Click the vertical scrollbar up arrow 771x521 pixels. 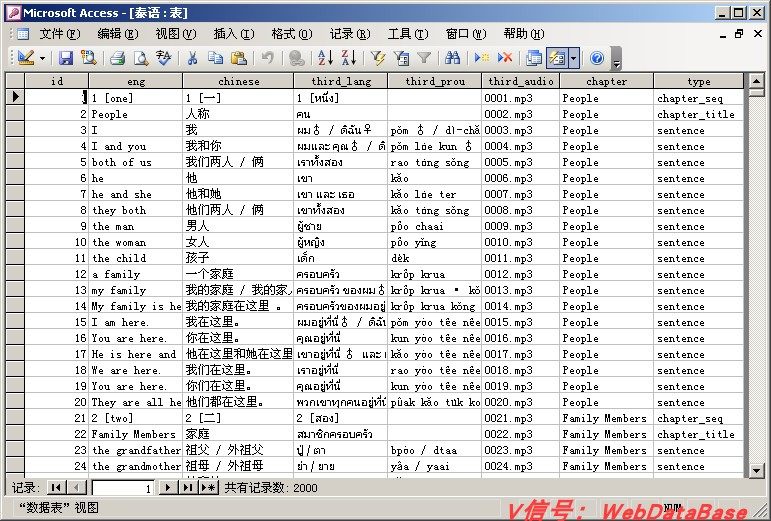click(x=756, y=81)
